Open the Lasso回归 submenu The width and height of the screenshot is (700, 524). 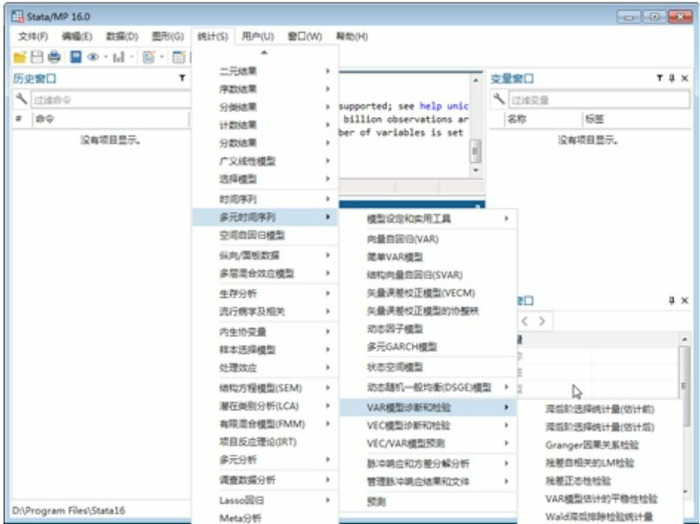(265, 500)
